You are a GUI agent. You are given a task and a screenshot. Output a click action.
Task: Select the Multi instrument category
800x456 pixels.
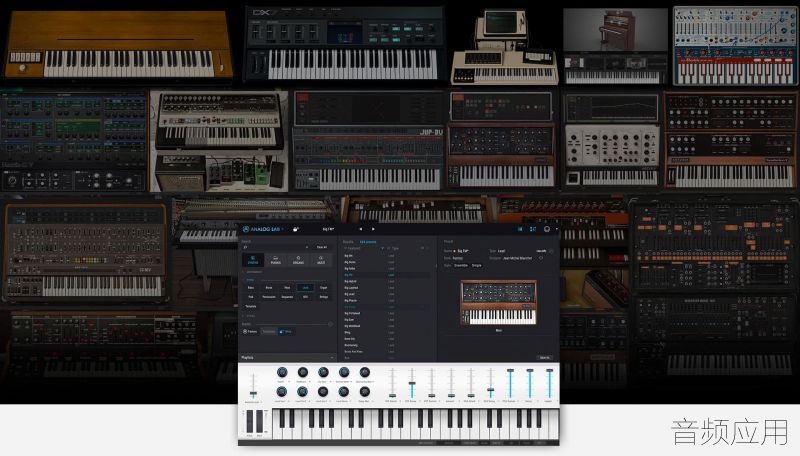point(321,260)
